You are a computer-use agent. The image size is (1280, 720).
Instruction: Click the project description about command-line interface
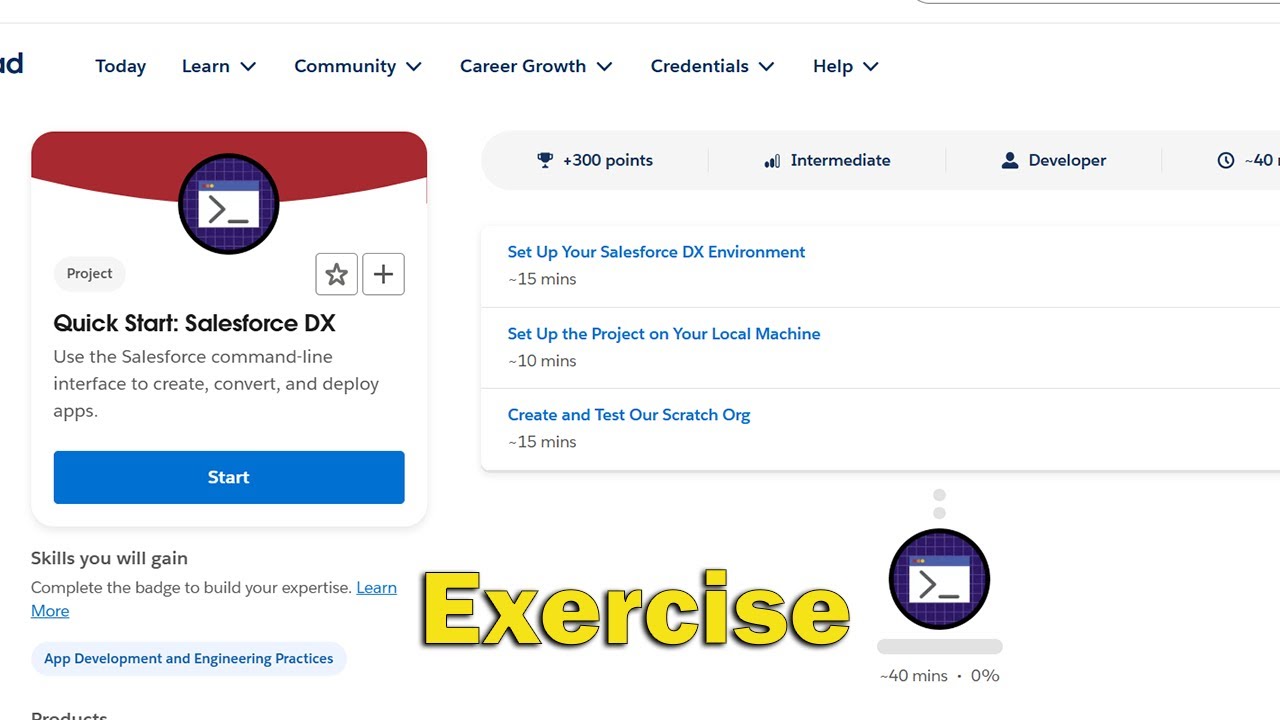pos(216,384)
